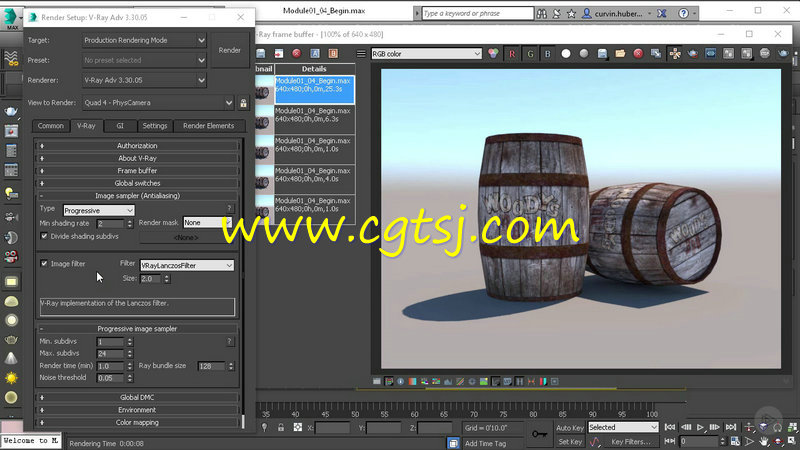
Task: Toggle the Image filter checkbox
Action: [x=44, y=263]
